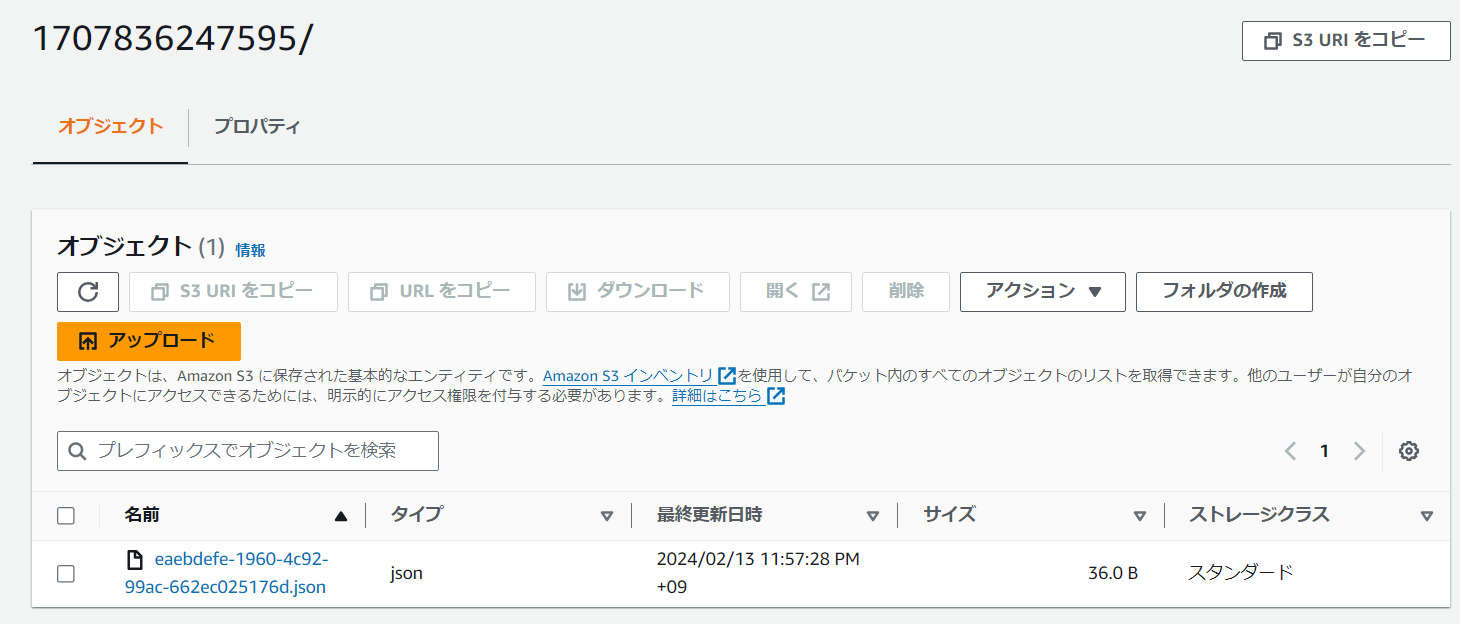Click the json type cell
The image size is (1460, 624).
[x=406, y=574]
